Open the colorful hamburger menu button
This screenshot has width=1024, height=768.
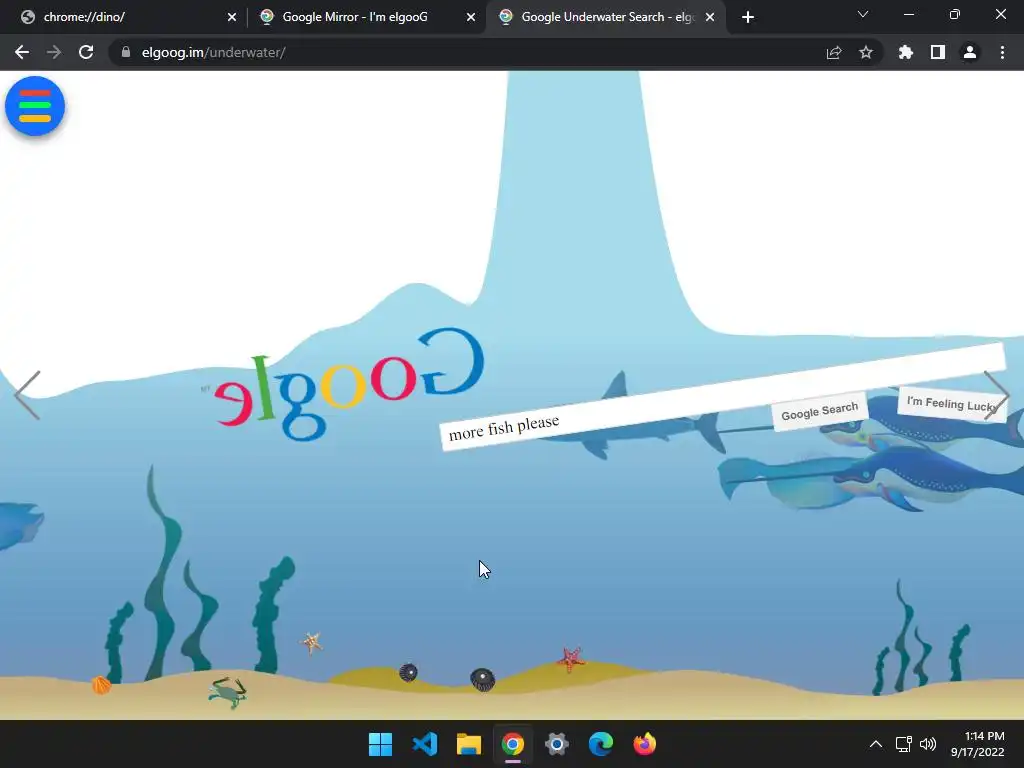35,106
